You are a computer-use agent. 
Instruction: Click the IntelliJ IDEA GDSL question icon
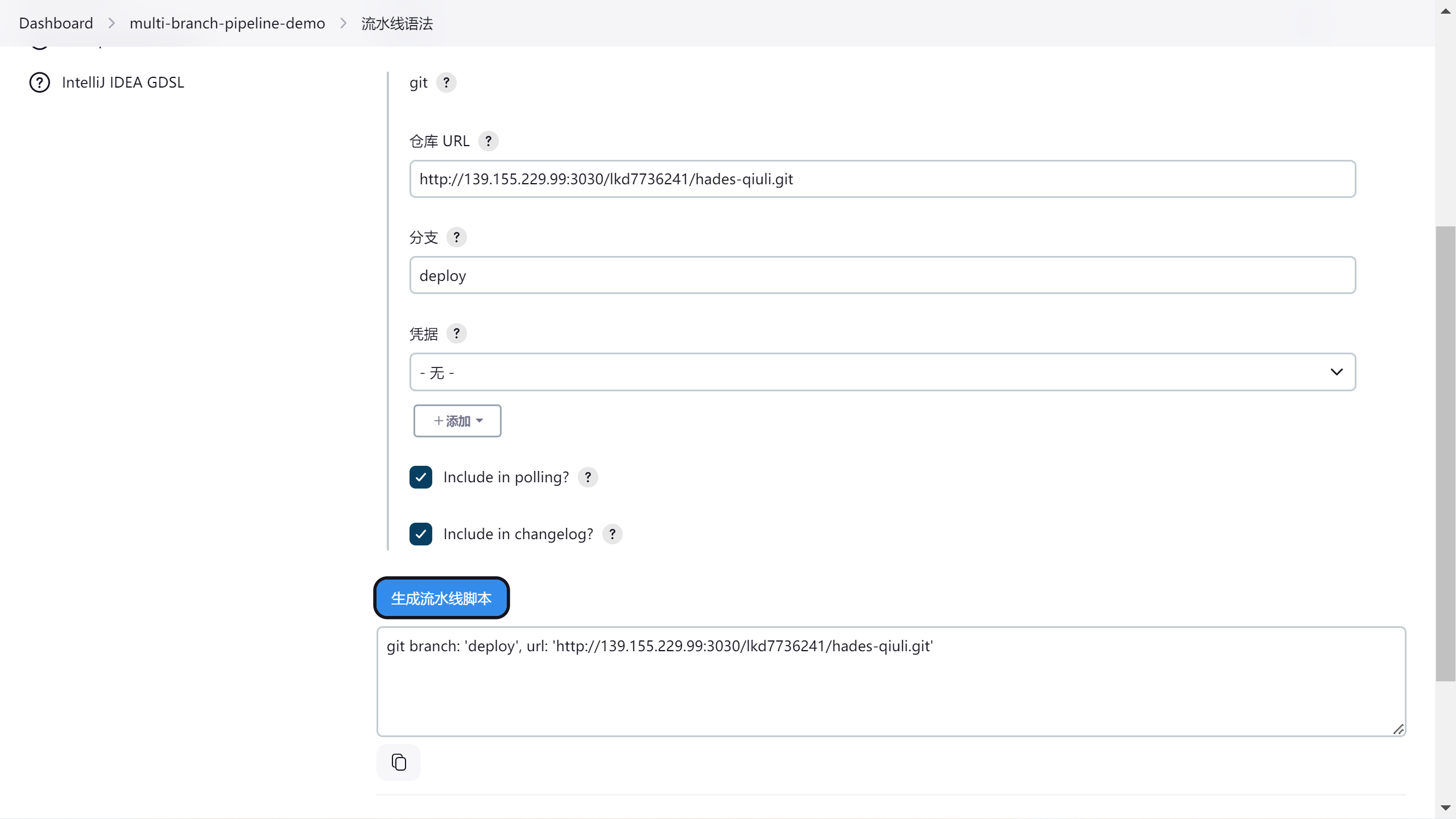39,83
